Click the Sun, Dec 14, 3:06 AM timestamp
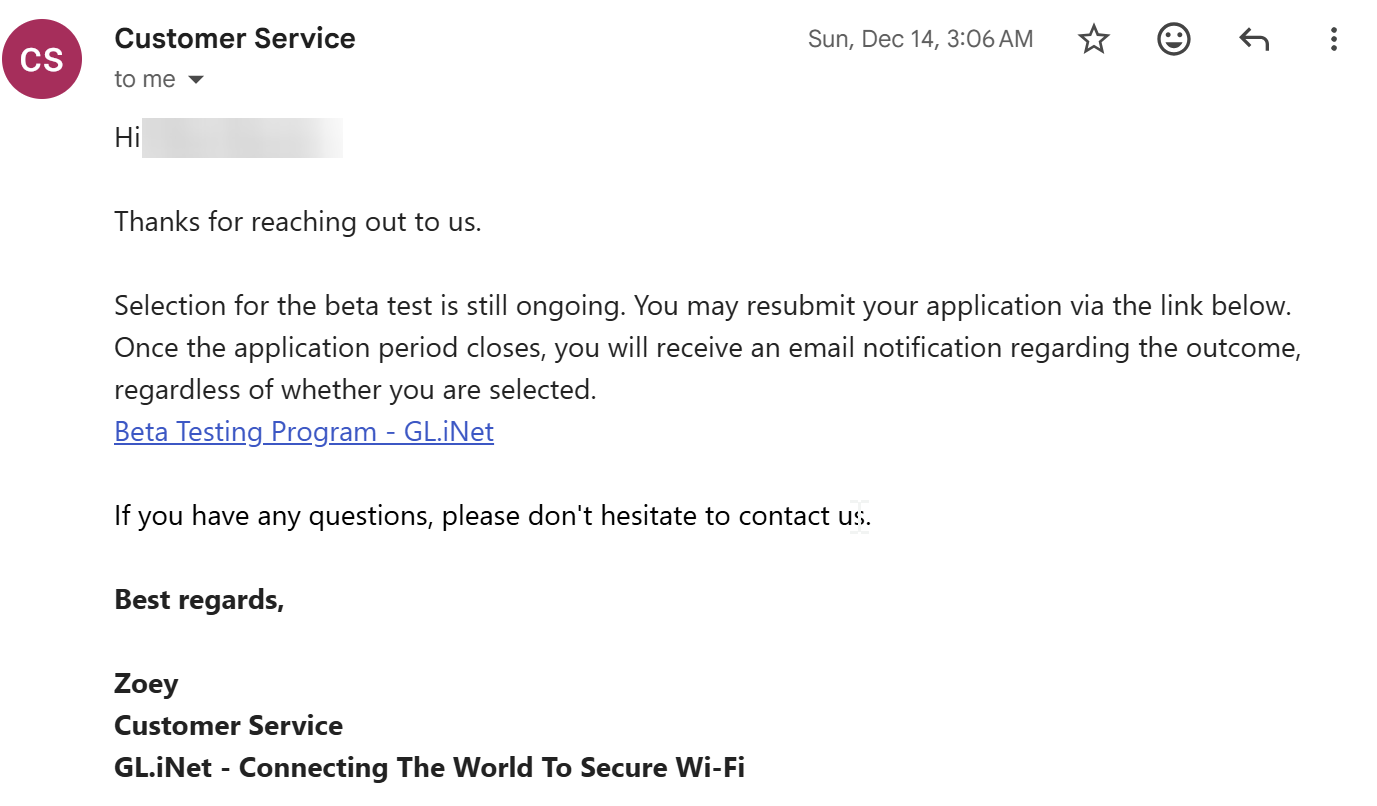Screen dimensions: 1377x806 click(920, 40)
